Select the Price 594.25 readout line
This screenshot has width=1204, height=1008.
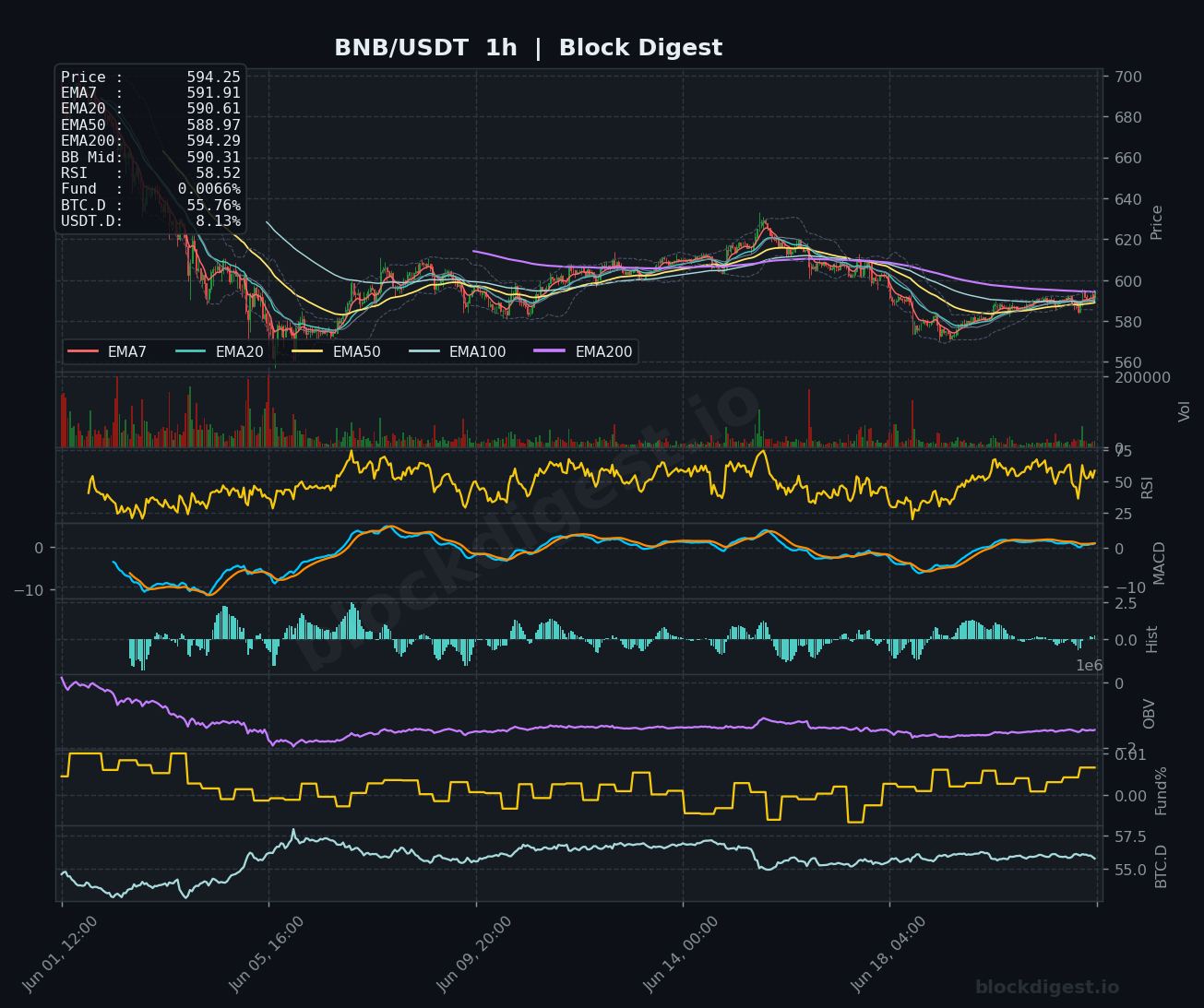click(x=150, y=77)
